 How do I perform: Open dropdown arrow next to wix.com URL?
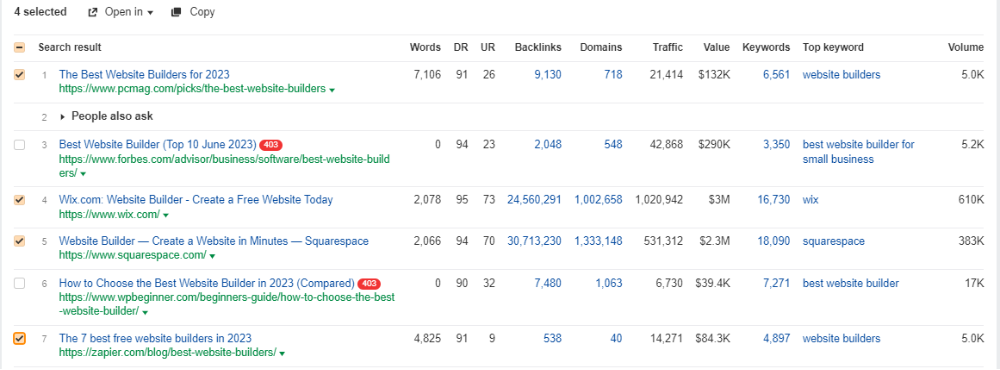[166, 216]
